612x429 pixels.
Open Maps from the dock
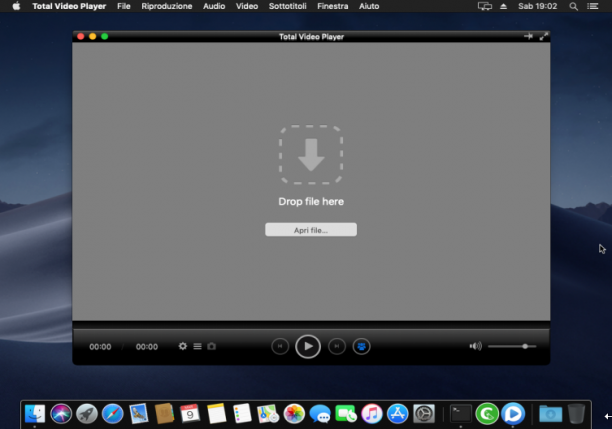pos(268,414)
